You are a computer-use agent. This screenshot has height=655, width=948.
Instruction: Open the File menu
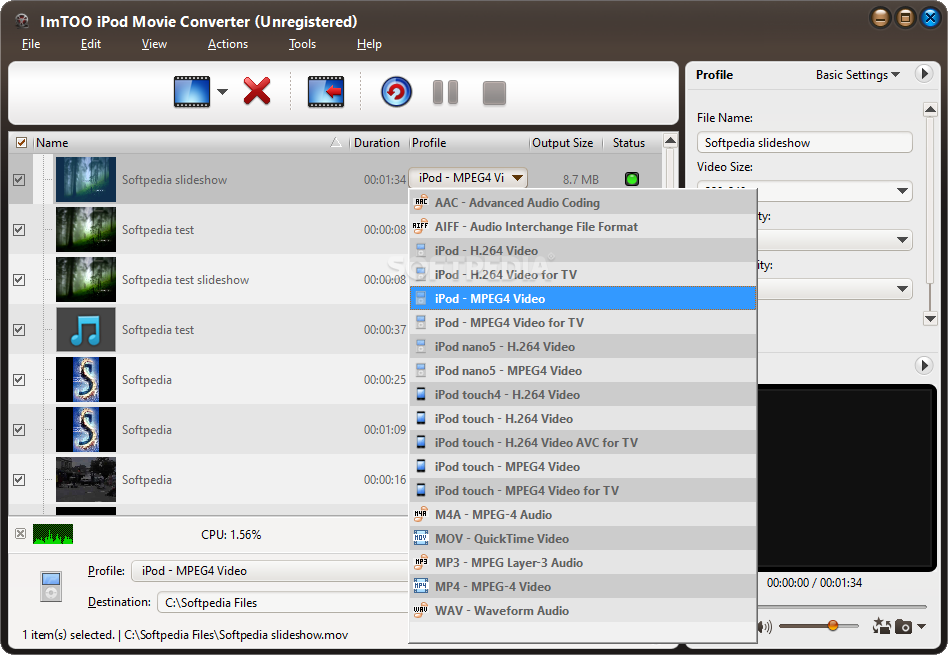pos(31,44)
